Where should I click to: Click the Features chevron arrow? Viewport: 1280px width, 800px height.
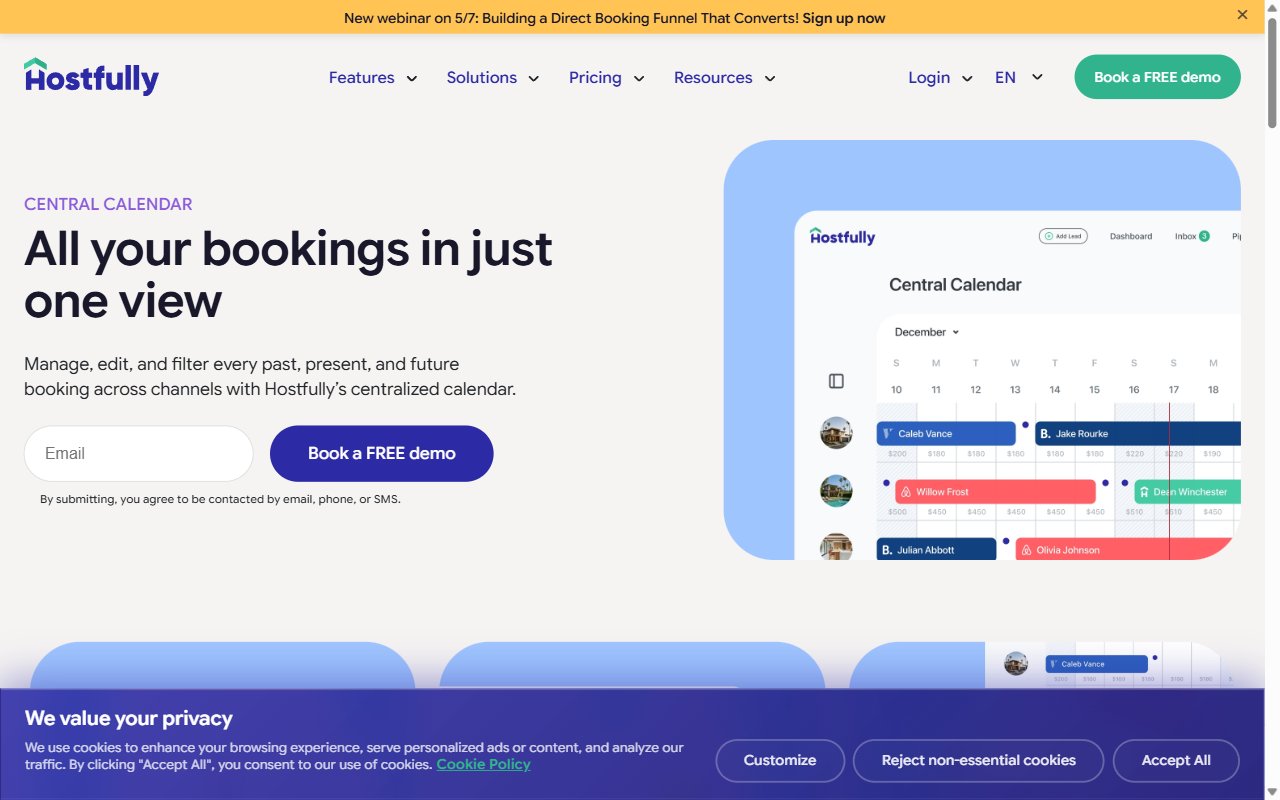coord(411,79)
